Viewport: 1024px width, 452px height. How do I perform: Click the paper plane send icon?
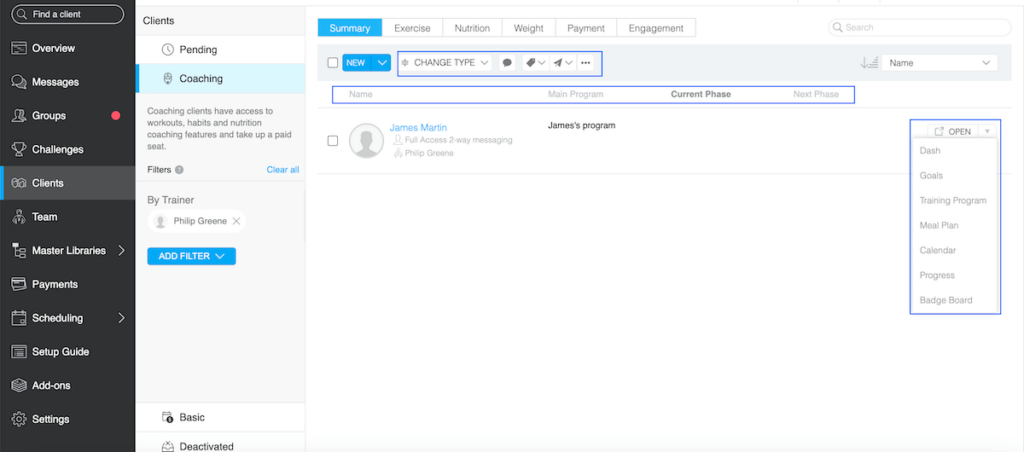(x=560, y=63)
